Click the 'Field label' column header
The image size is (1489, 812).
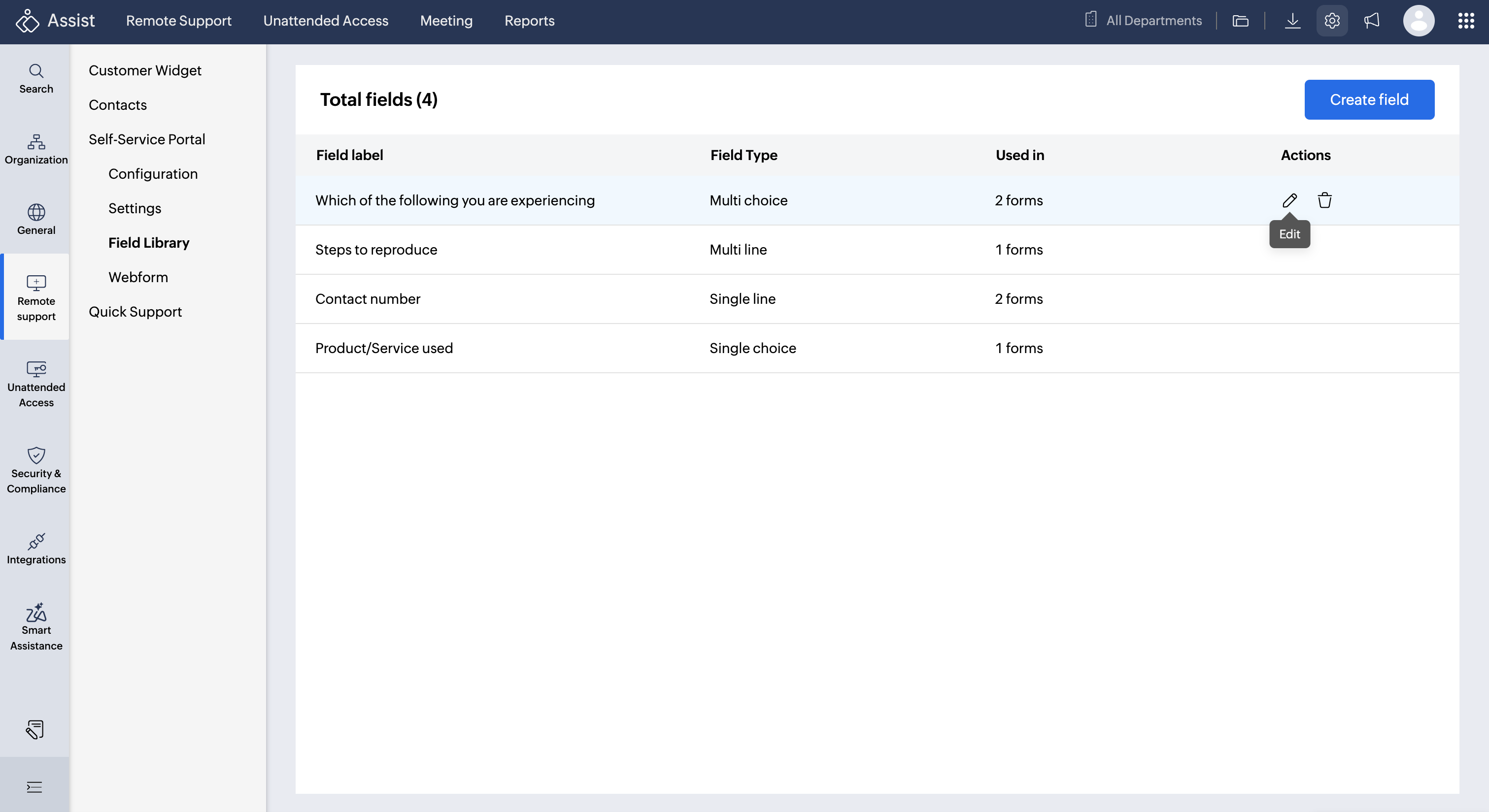(350, 155)
